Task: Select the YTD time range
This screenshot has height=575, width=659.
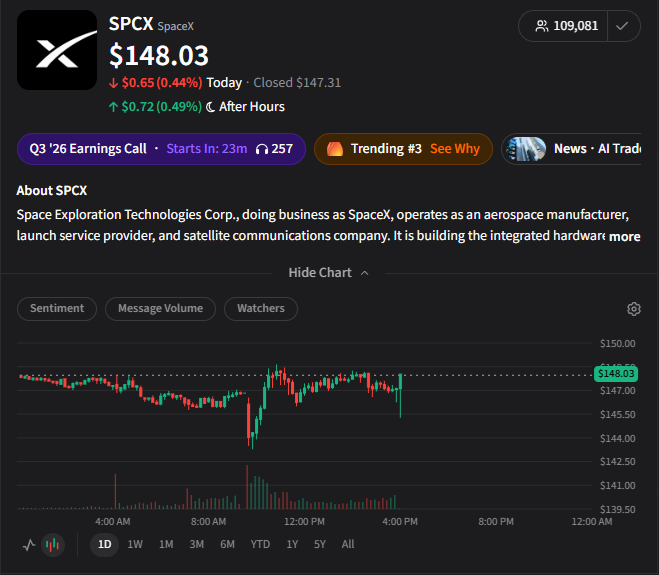Action: tap(260, 545)
